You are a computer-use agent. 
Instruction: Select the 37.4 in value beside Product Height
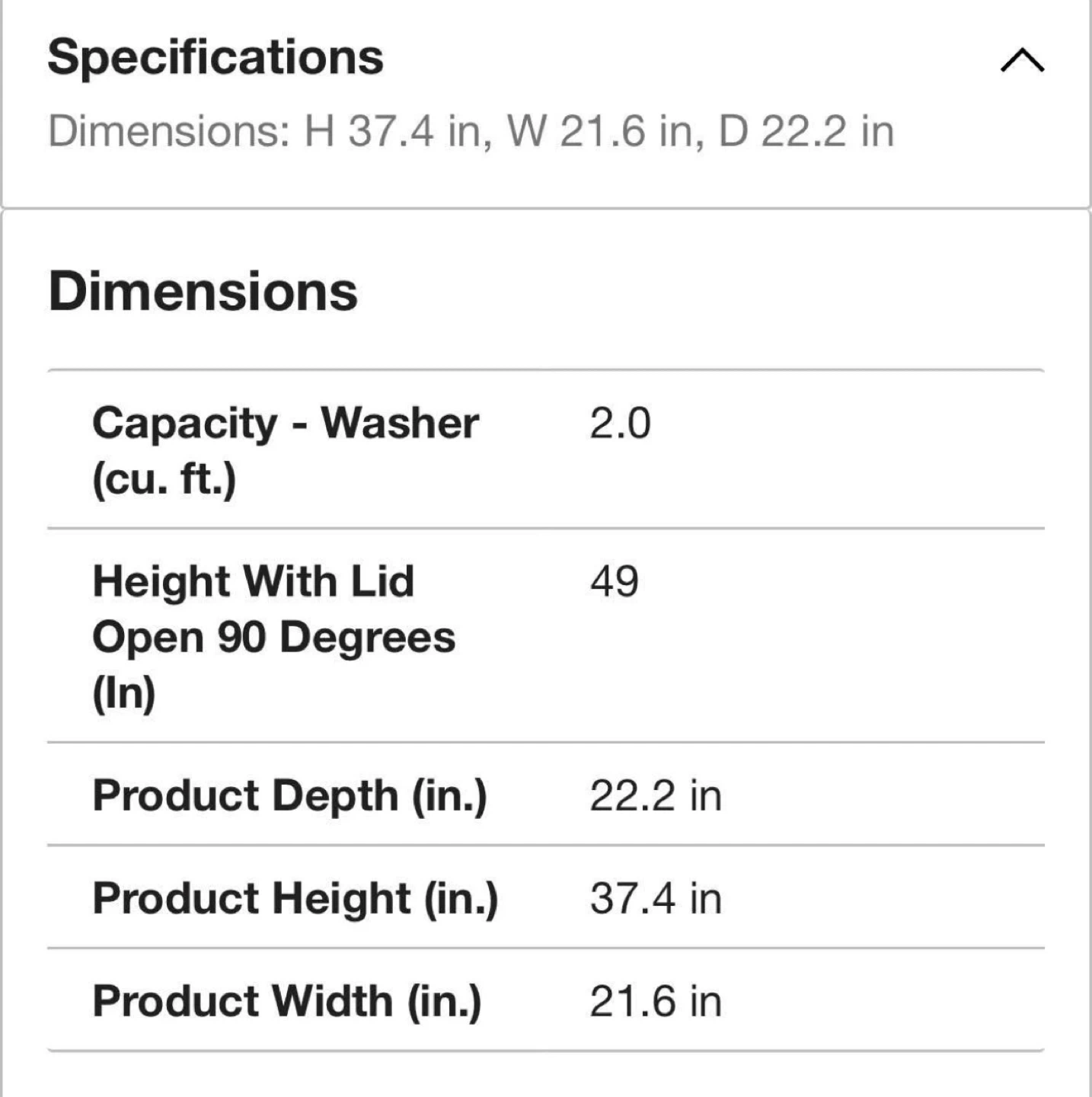point(655,897)
